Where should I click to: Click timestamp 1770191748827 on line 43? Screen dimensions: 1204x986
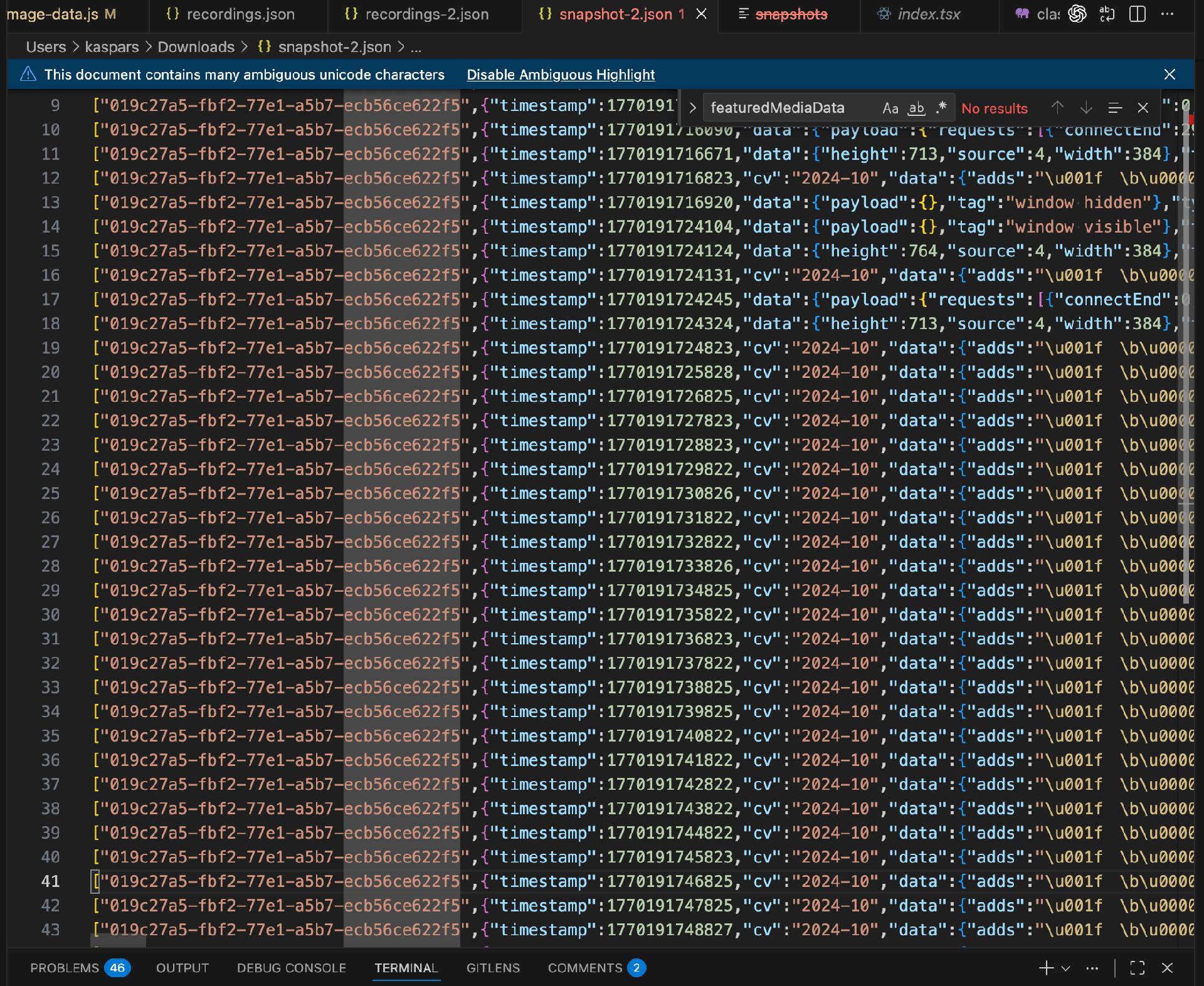[670, 930]
